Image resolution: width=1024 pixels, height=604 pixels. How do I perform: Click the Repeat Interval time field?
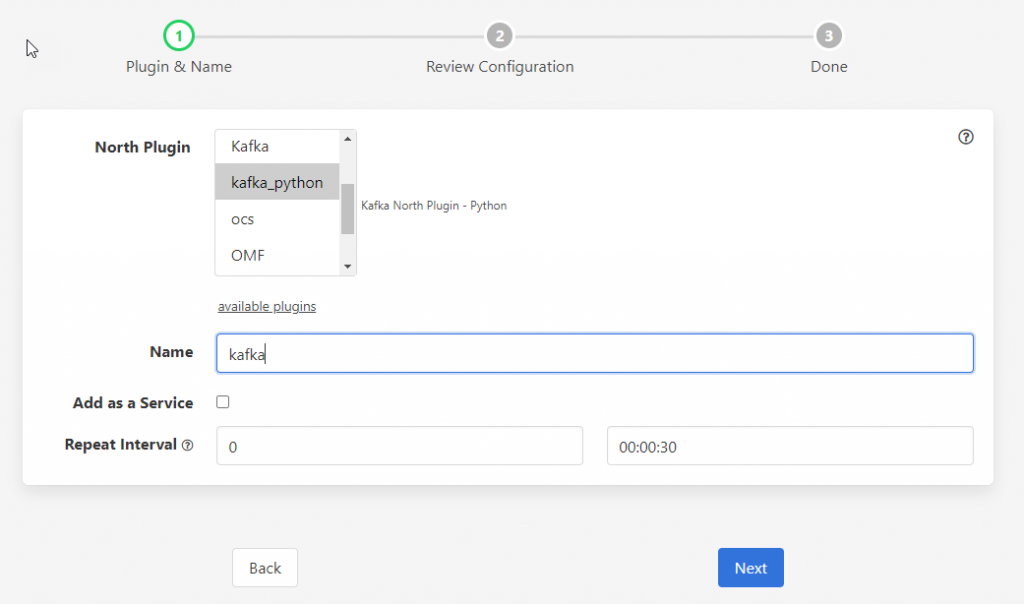pos(790,446)
